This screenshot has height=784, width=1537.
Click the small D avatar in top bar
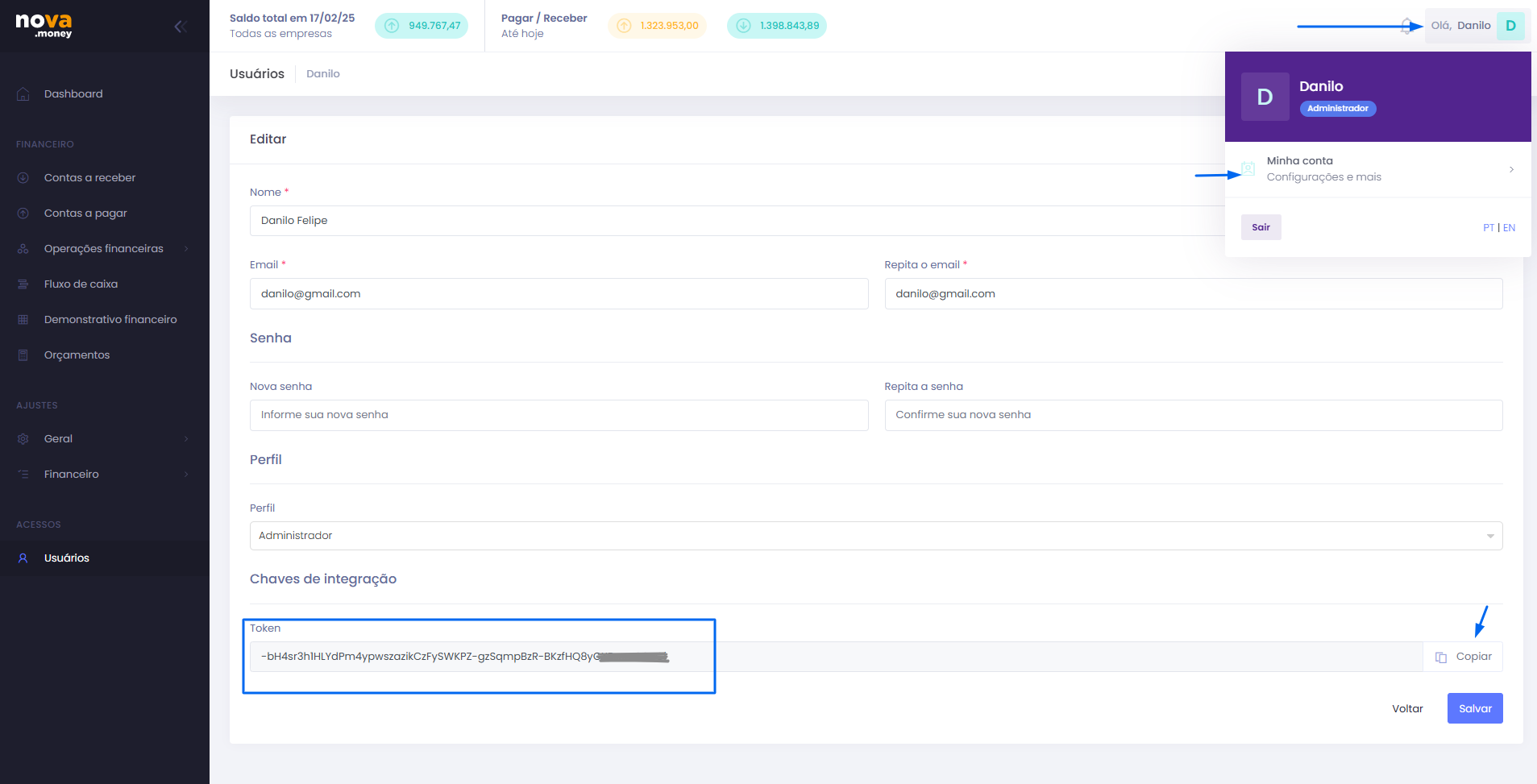[x=1510, y=26]
